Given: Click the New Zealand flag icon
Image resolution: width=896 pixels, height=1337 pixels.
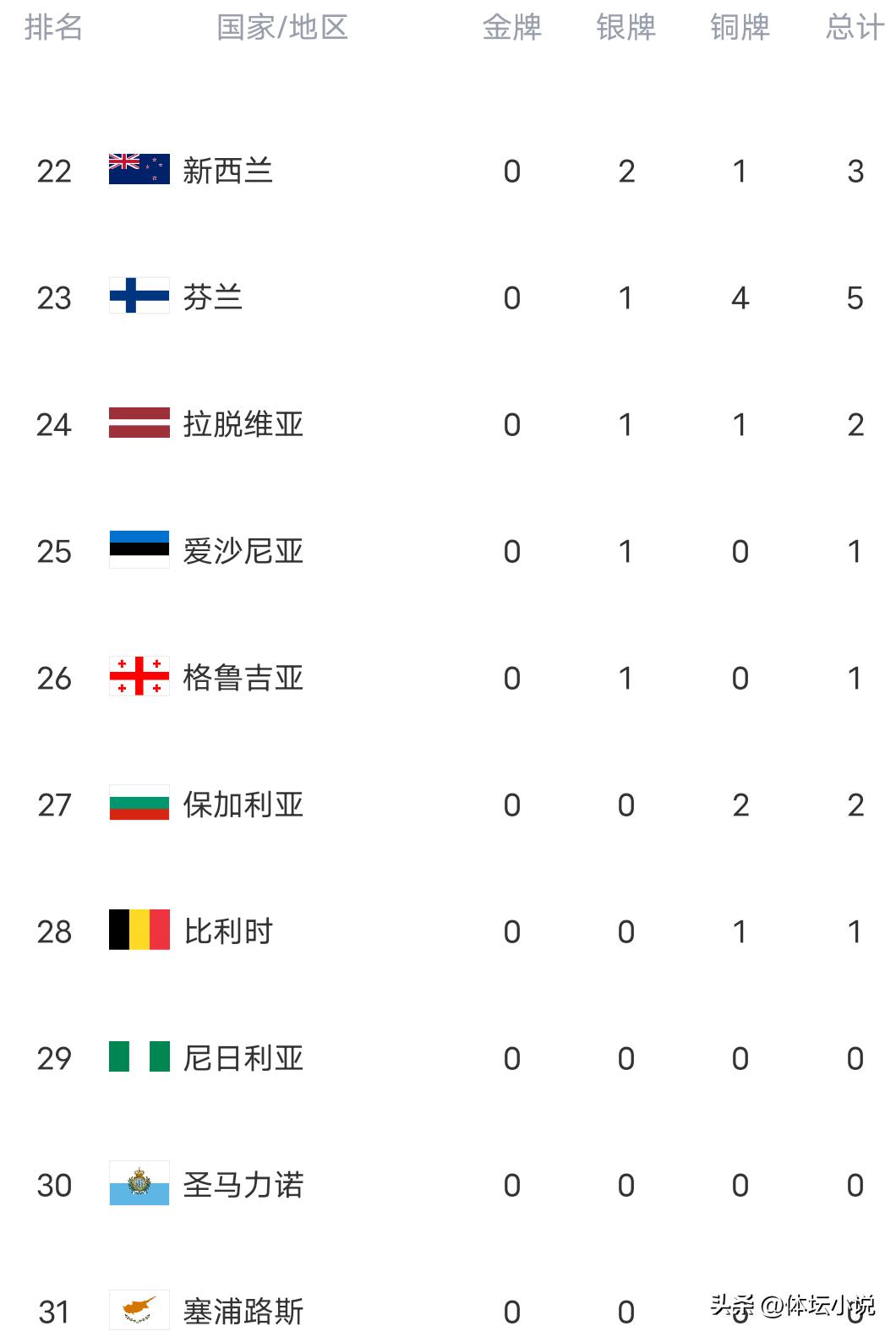Looking at the screenshot, I should point(139,170).
